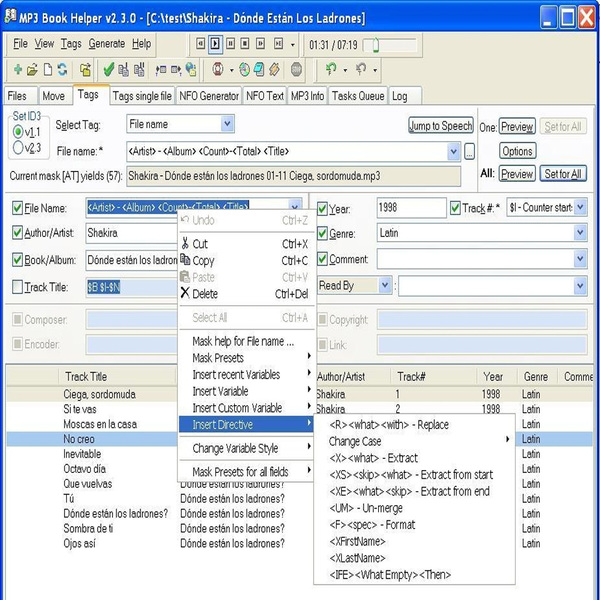Image resolution: width=600 pixels, height=600 pixels.
Task: Click the ellipsis button beside File name
Action: [x=470, y=152]
